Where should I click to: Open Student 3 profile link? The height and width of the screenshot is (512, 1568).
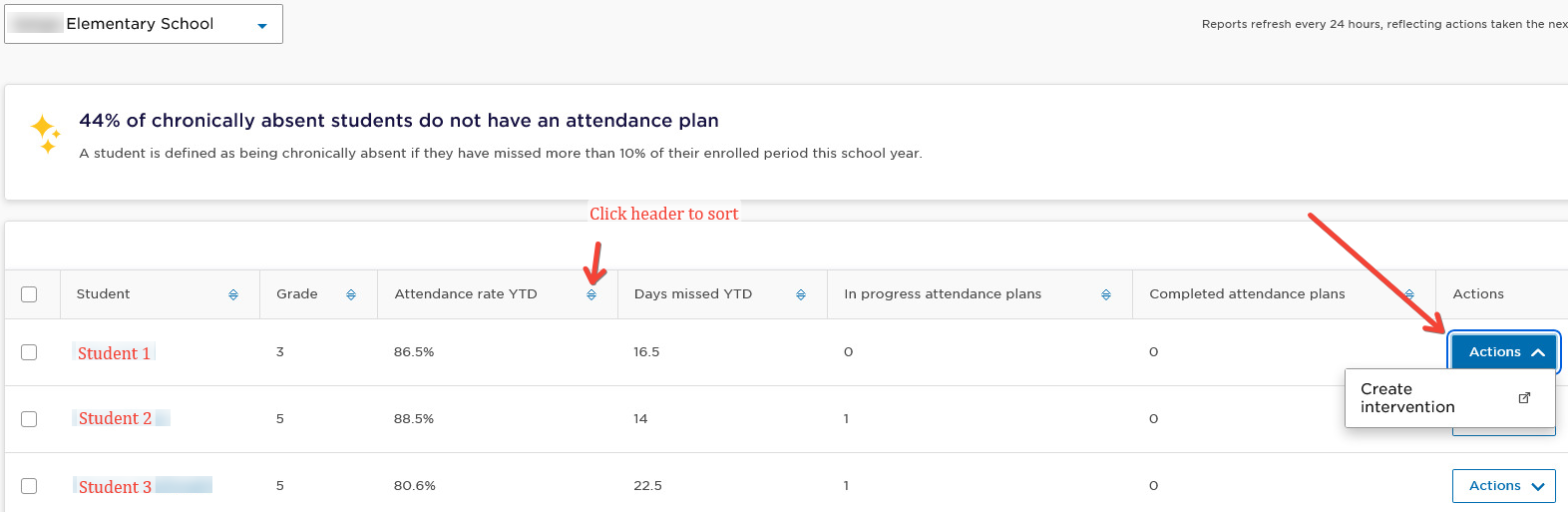115,487
